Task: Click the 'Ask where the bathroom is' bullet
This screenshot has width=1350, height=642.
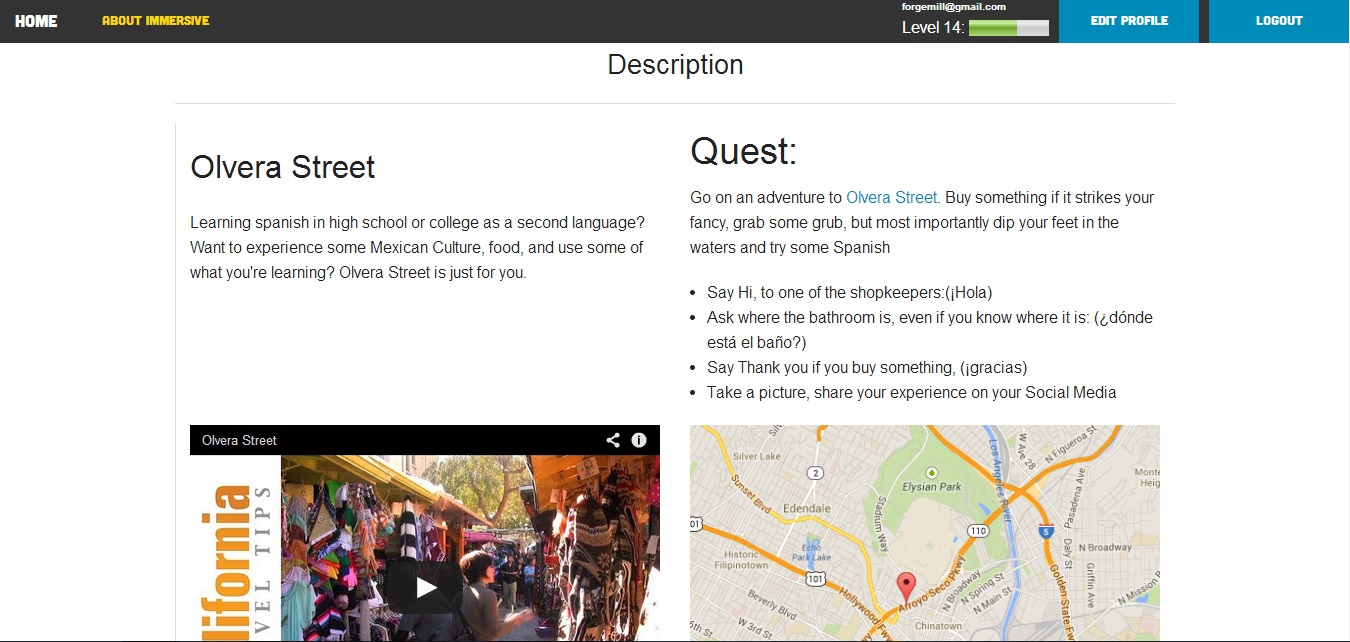Action: 930,330
